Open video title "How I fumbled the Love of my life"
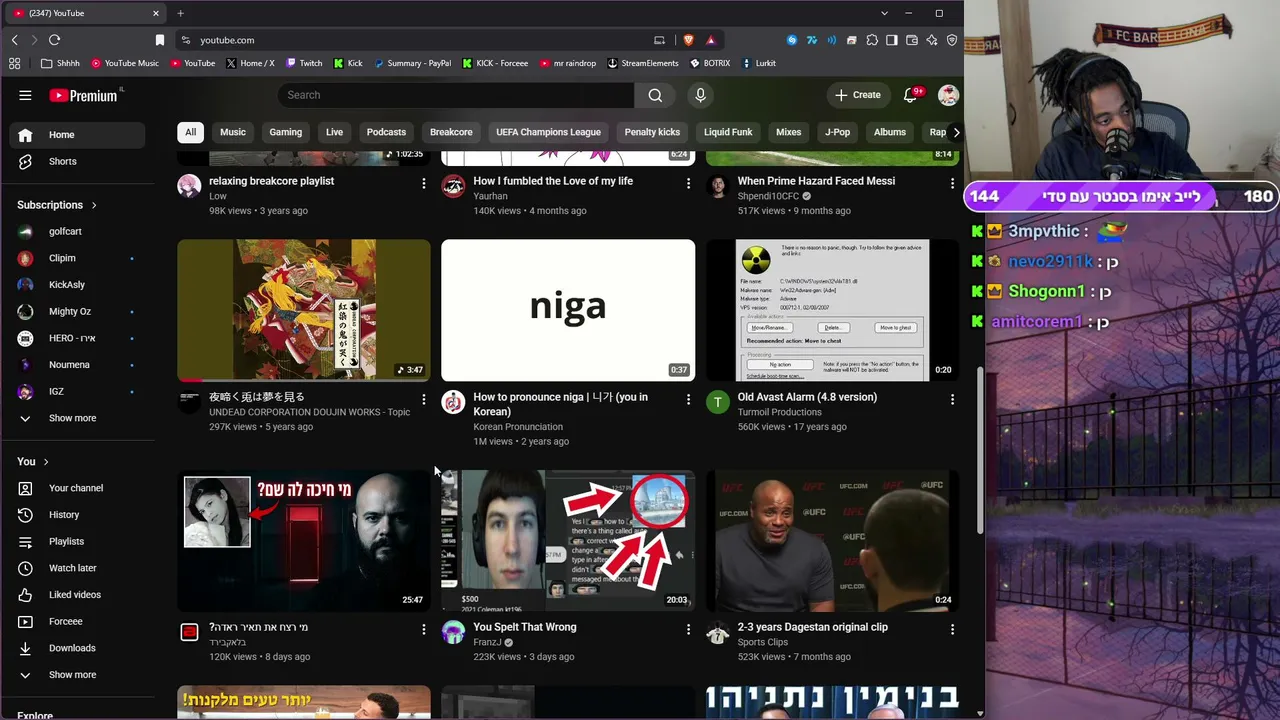1280x720 pixels. pyautogui.click(x=553, y=181)
